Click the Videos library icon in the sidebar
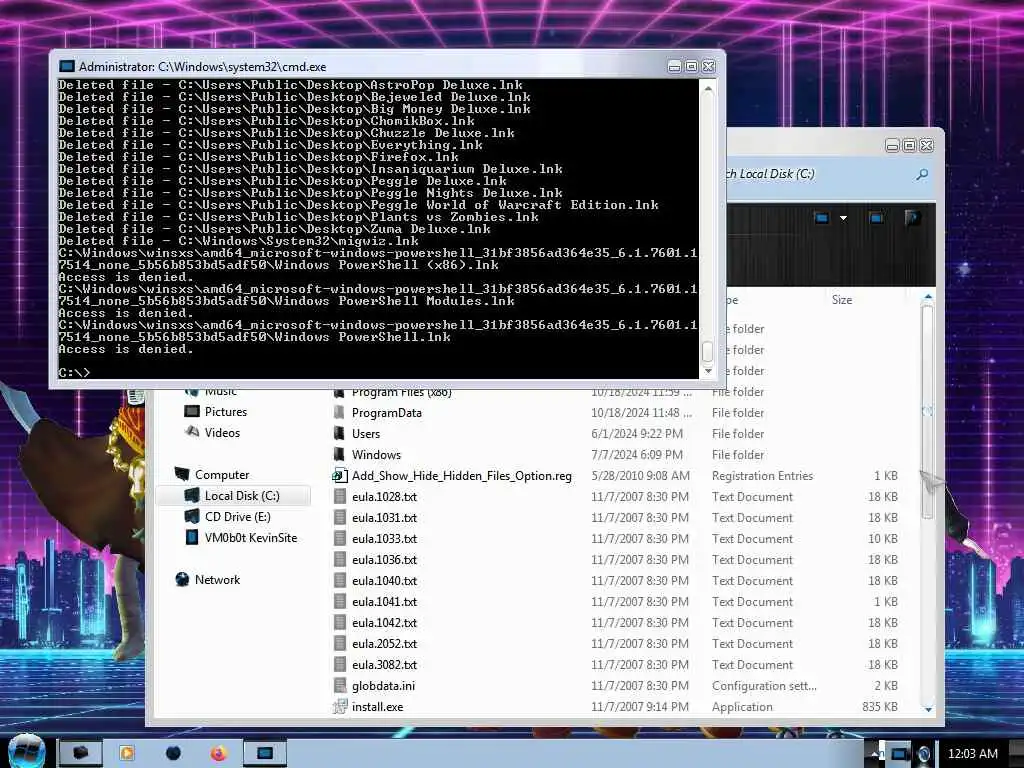Screen dimensions: 1024x768 tap(192, 432)
